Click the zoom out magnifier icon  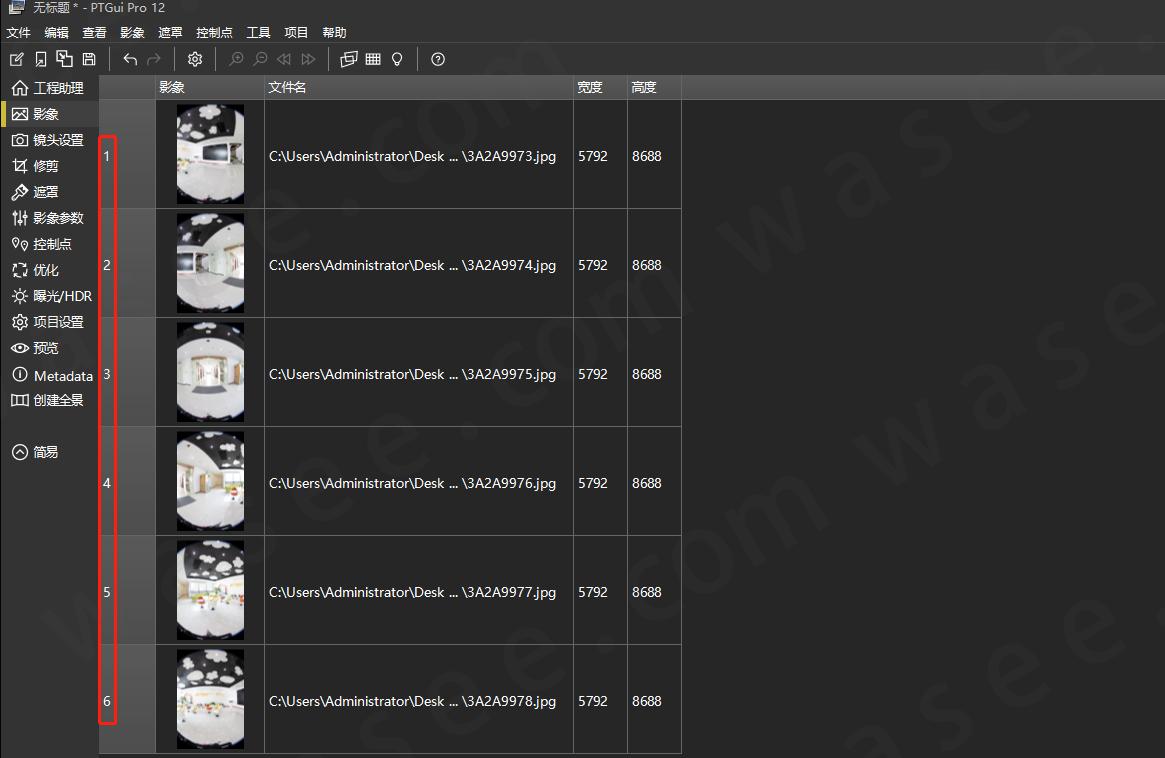[260, 59]
